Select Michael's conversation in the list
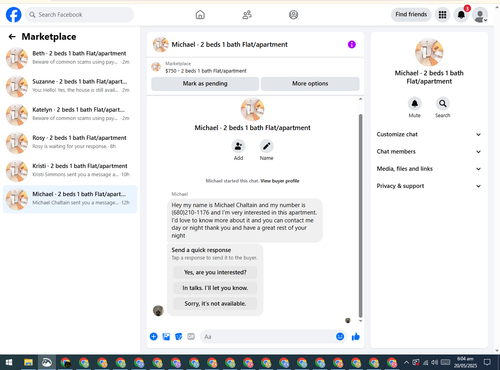500x370 pixels. [x=70, y=199]
